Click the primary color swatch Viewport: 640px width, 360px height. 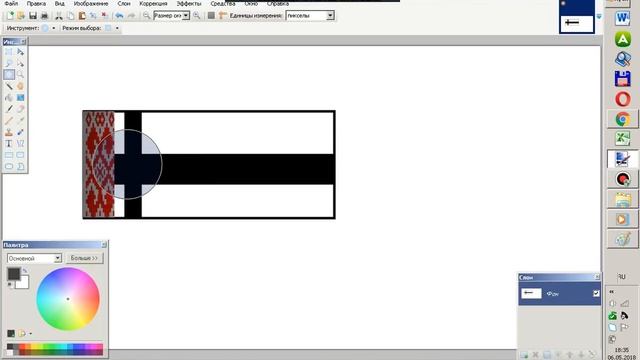tap(13, 274)
